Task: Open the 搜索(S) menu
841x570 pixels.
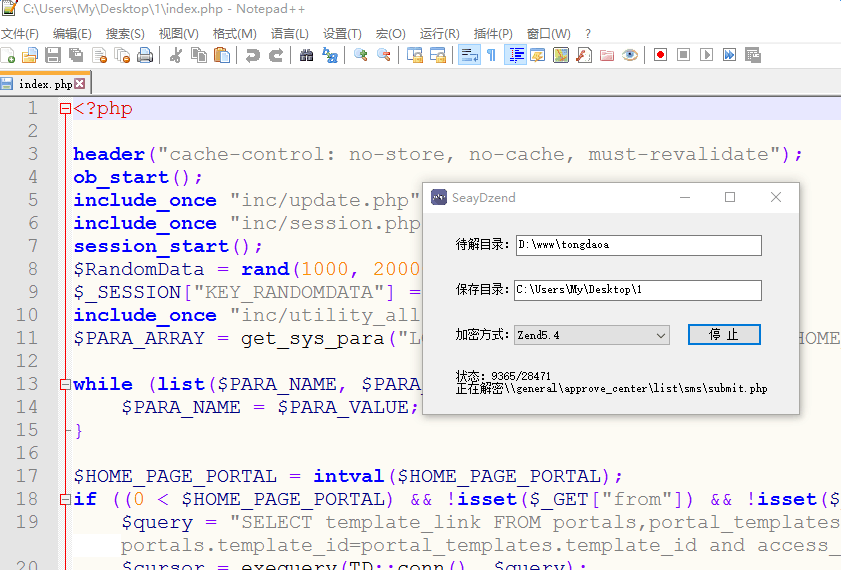Action: click(125, 34)
